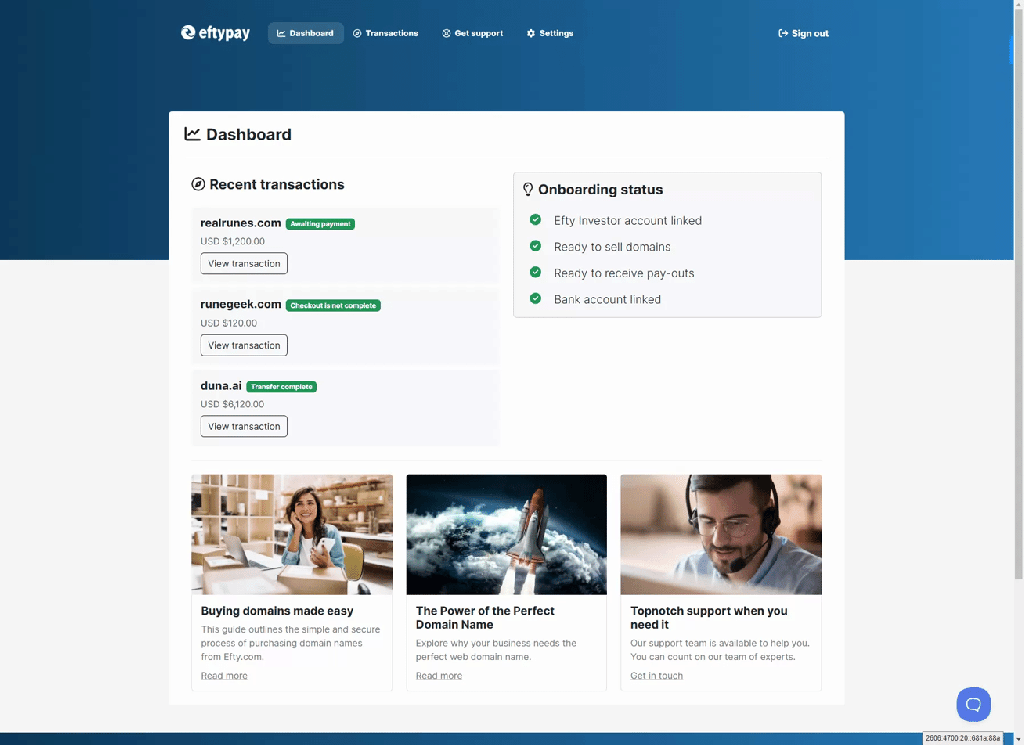
Task: Click the vertical page scrollbar
Action: [1018, 294]
